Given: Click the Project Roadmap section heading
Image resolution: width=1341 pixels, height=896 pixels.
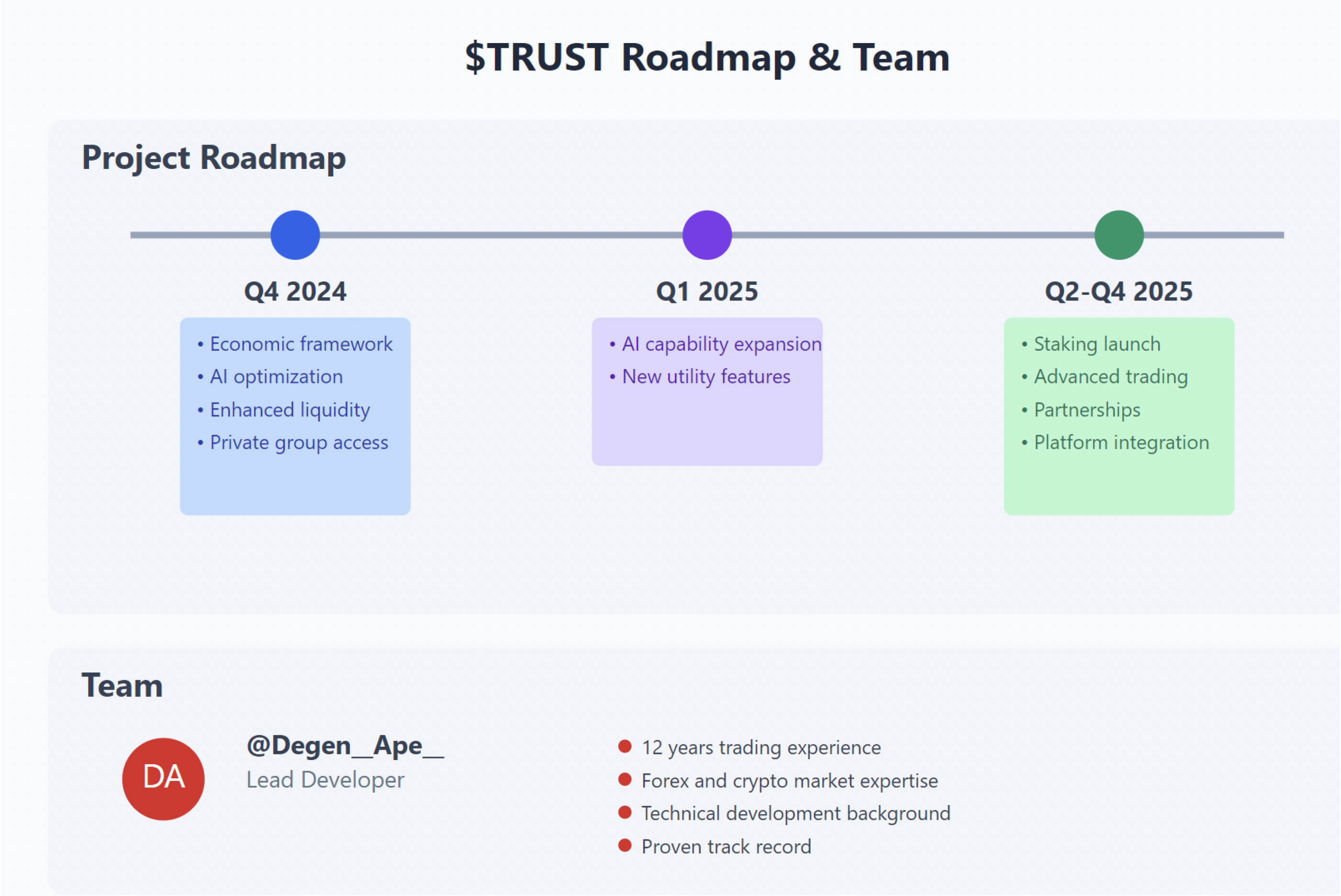Looking at the screenshot, I should 214,157.
